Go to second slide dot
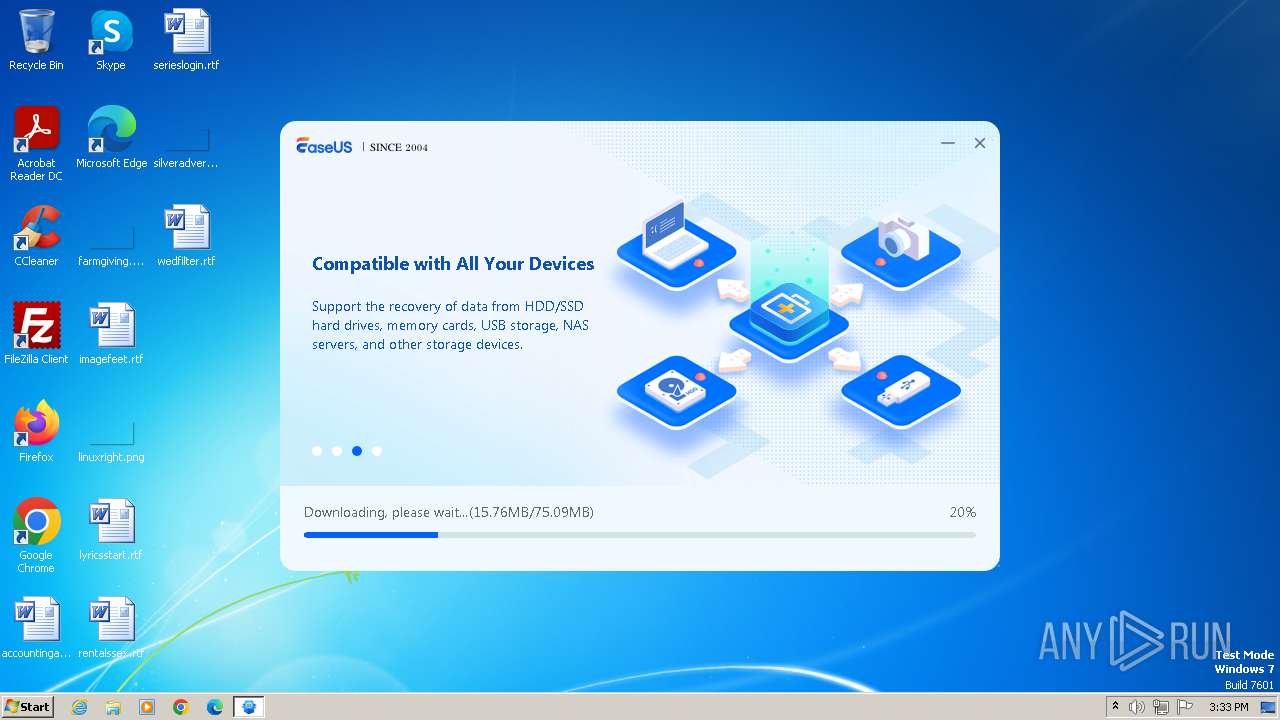The width and height of the screenshot is (1280, 720). click(337, 451)
